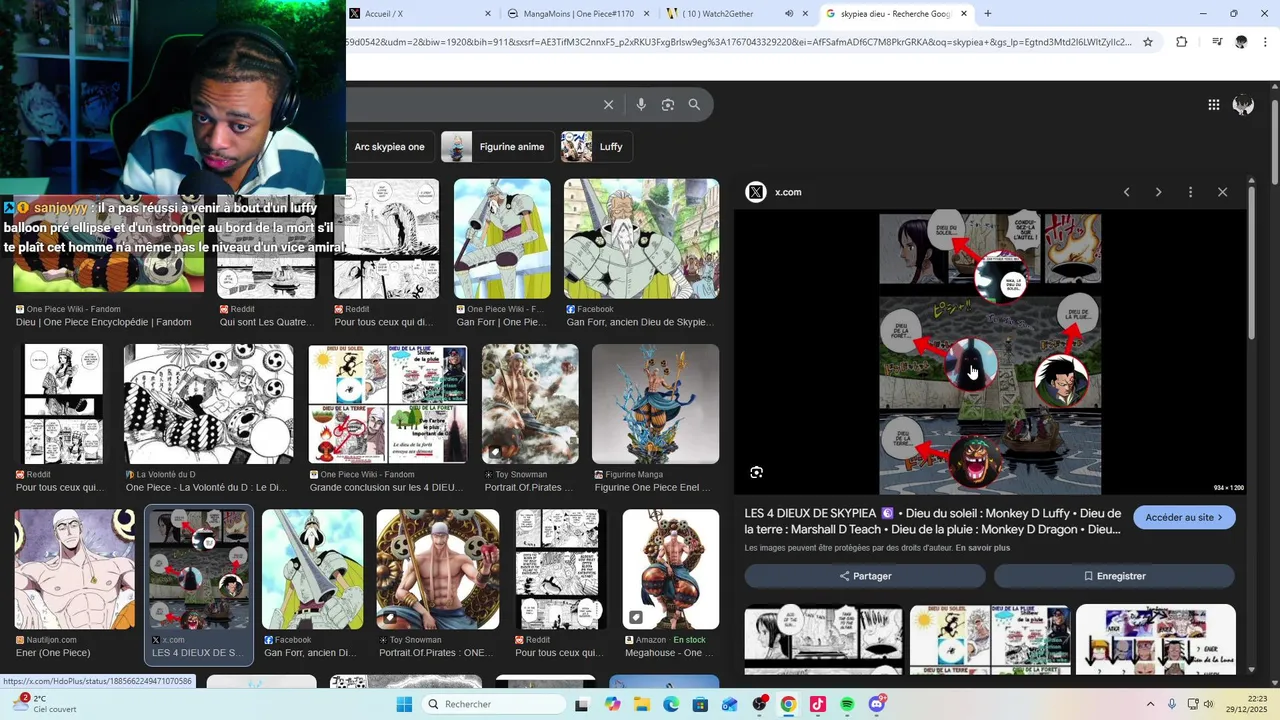Open Microsoft Edge from taskbar
This screenshot has height=720, width=1280.
coord(671,704)
